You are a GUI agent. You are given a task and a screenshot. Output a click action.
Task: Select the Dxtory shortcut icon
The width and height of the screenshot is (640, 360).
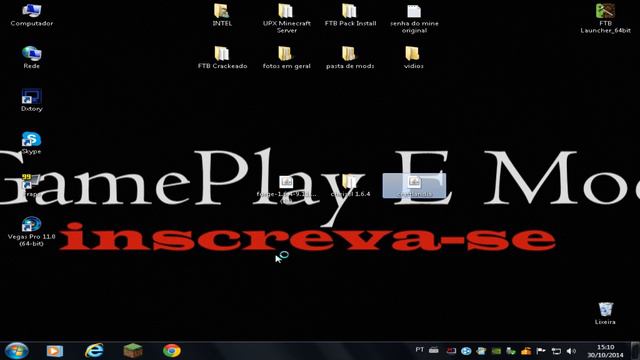31,100
